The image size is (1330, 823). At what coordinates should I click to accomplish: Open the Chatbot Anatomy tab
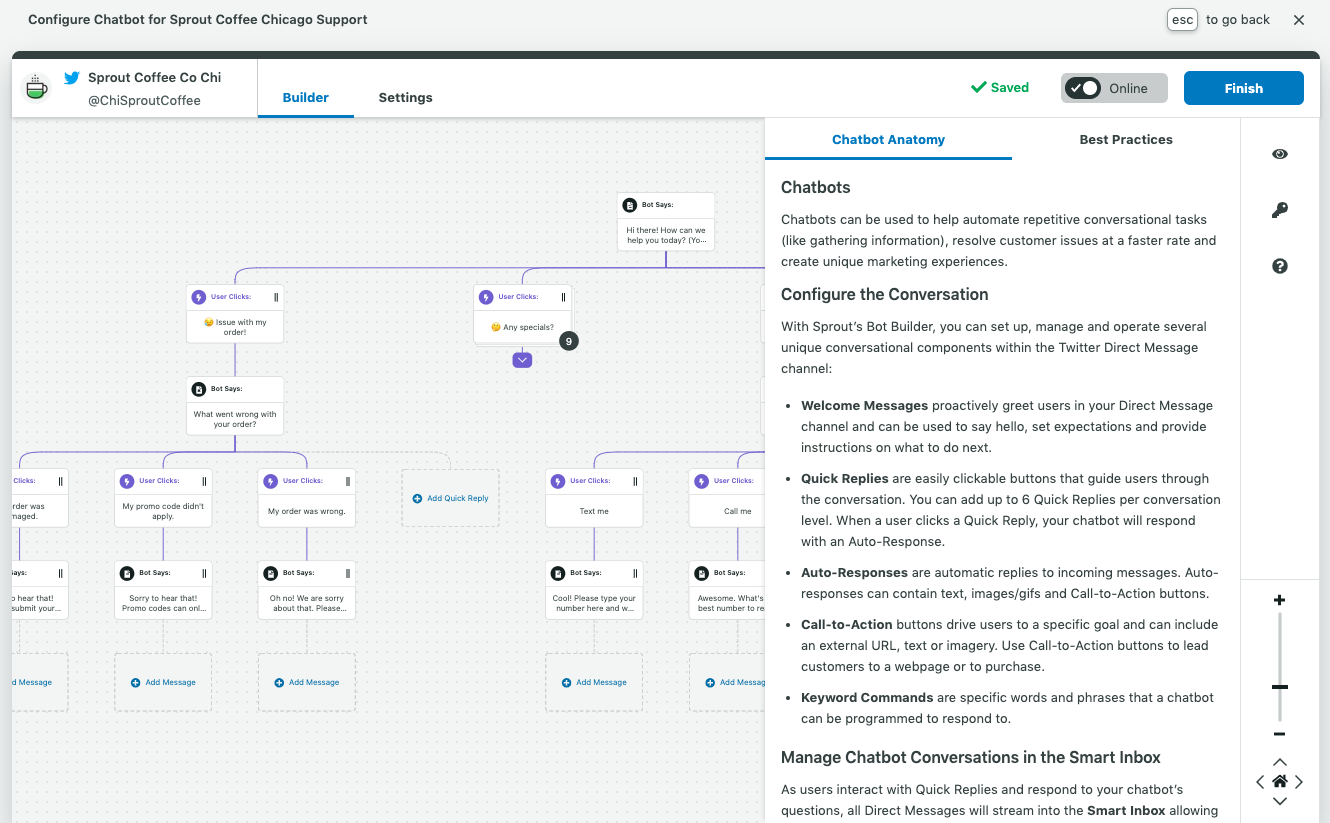point(888,140)
